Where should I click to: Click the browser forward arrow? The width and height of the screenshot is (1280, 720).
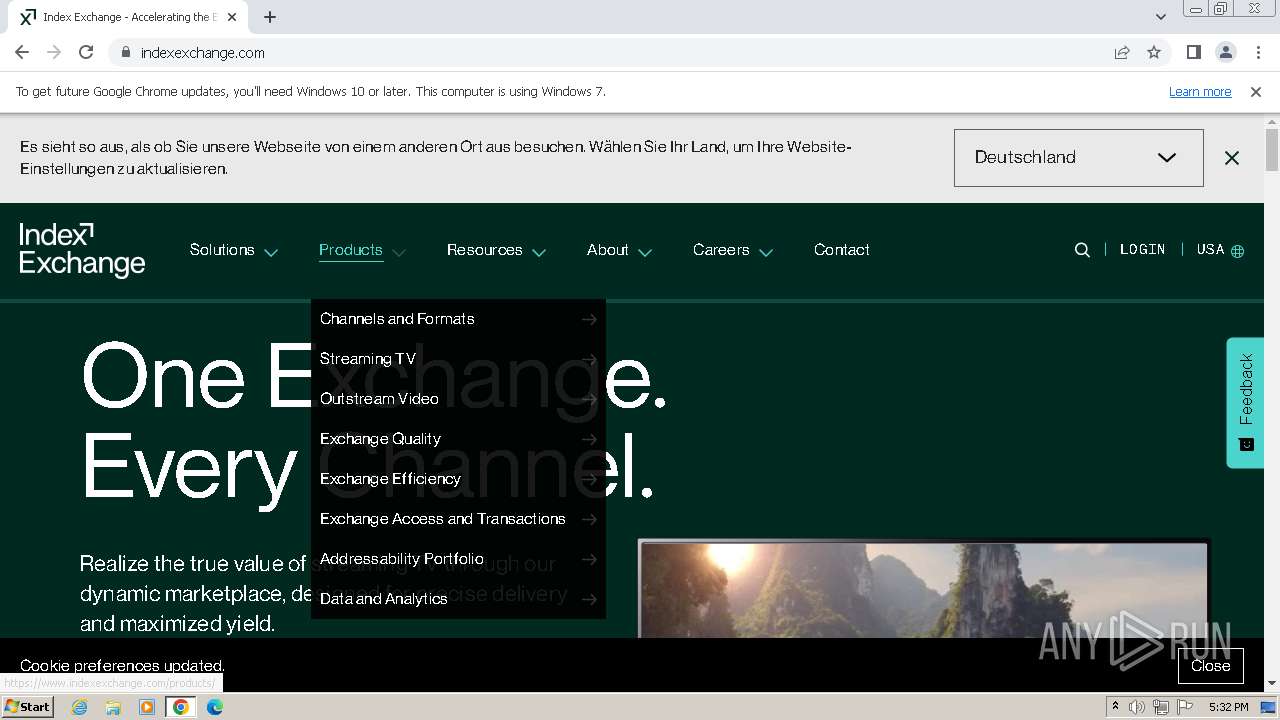pos(54,52)
